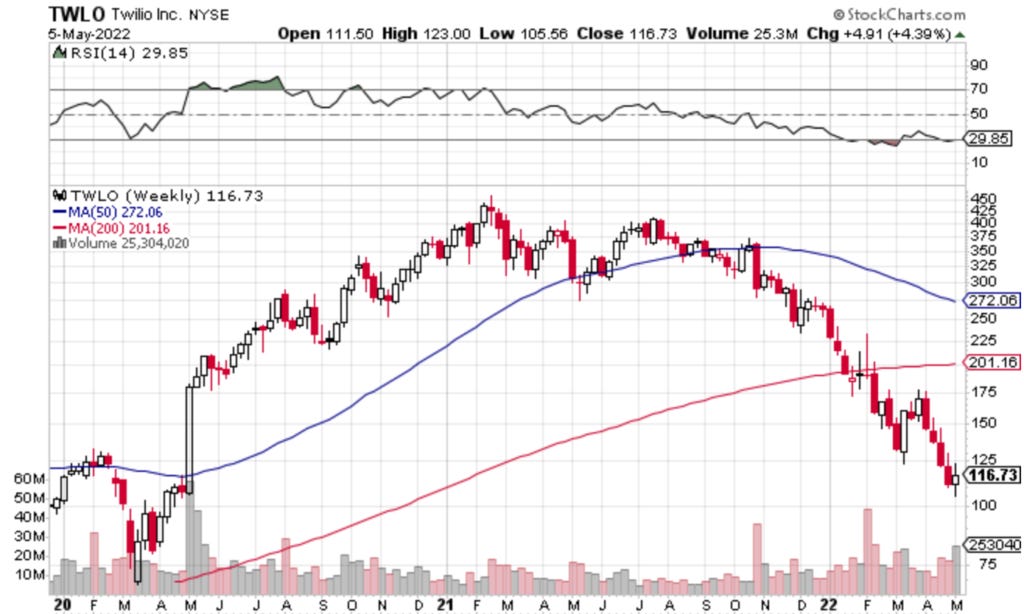Click the High 123.00 value
Screen dimensions: 1024x614
(x=426, y=33)
